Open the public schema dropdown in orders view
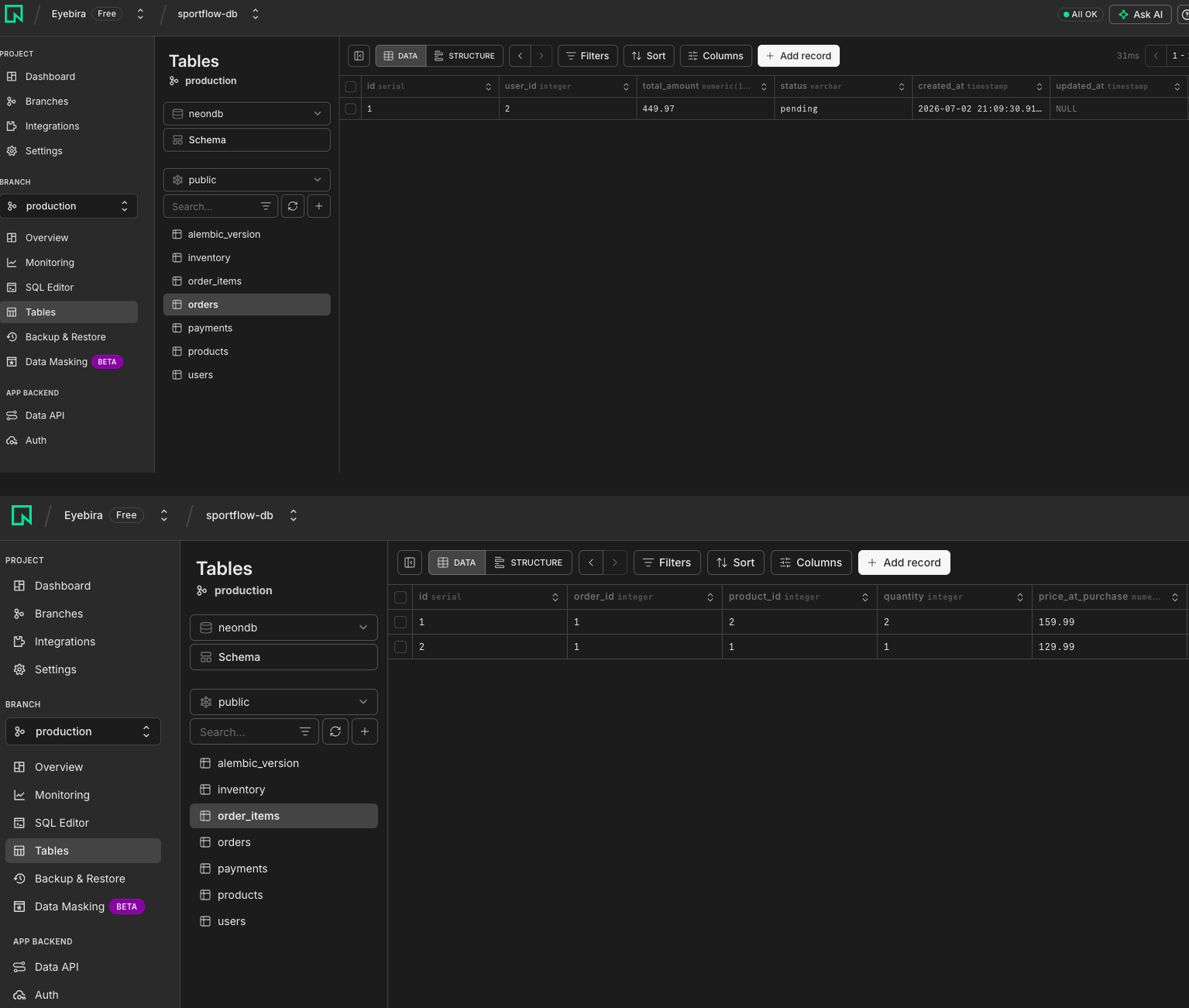1189x1008 pixels. 247,180
